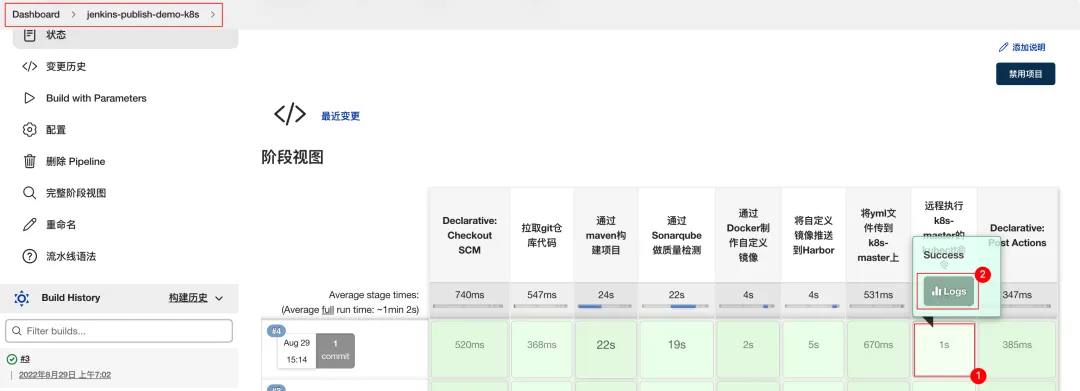This screenshot has width=1080, height=391.
Task: Focus the Filter builds input field
Action: [118, 331]
